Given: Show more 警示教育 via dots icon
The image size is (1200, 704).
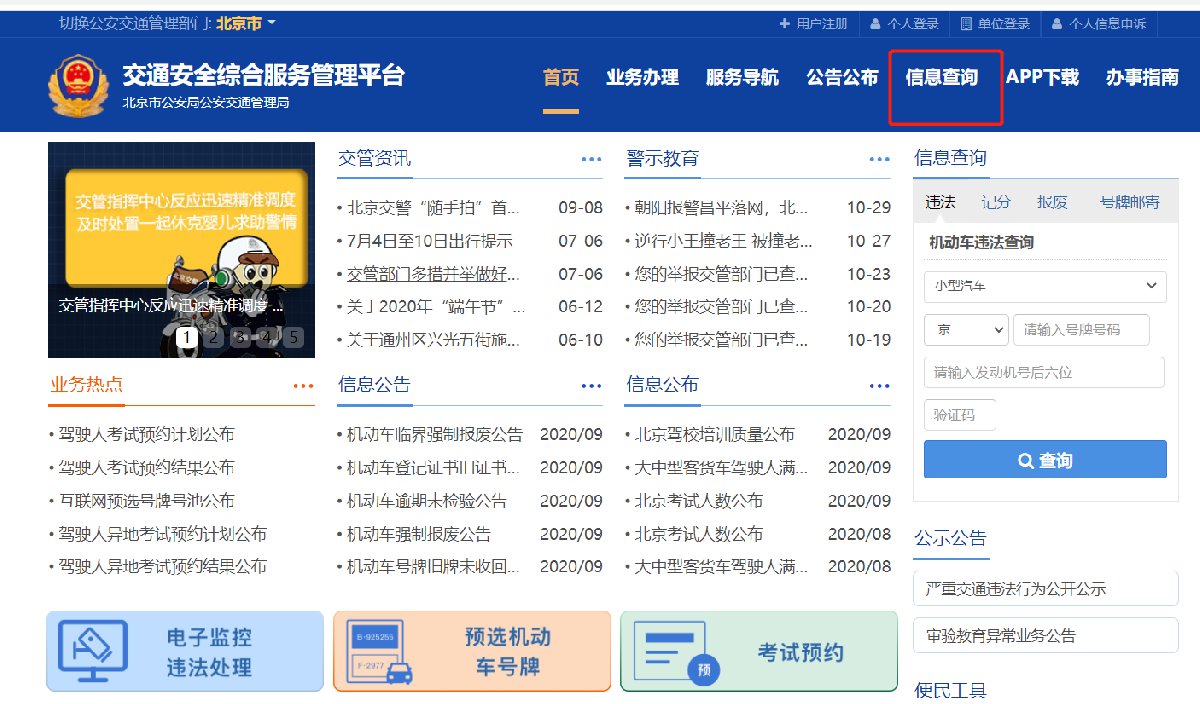Looking at the screenshot, I should pos(879,159).
